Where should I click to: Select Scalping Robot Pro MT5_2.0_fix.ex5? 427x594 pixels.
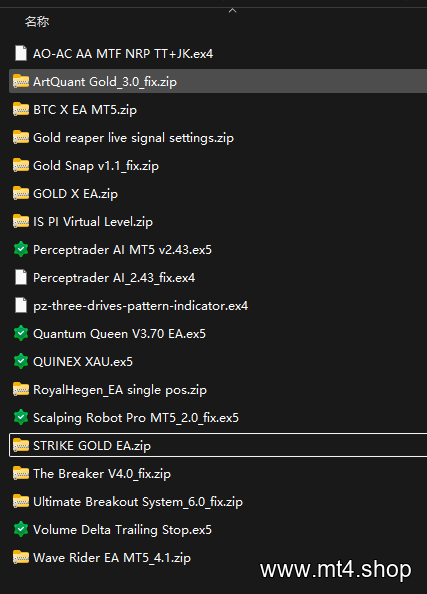pyautogui.click(x=218, y=418)
